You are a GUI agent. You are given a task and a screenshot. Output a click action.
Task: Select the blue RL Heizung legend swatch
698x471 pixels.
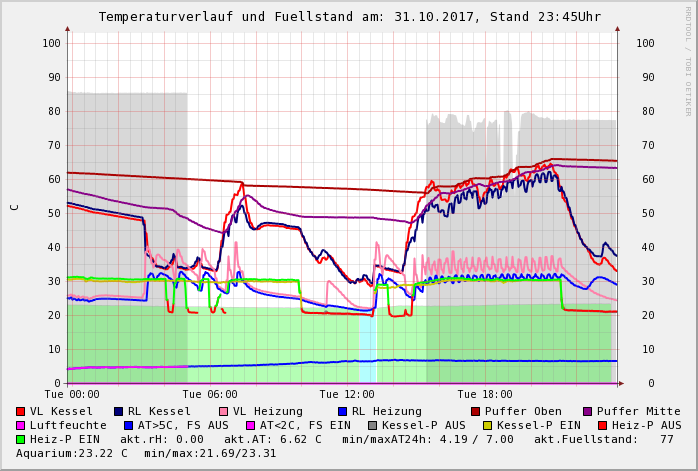342,411
